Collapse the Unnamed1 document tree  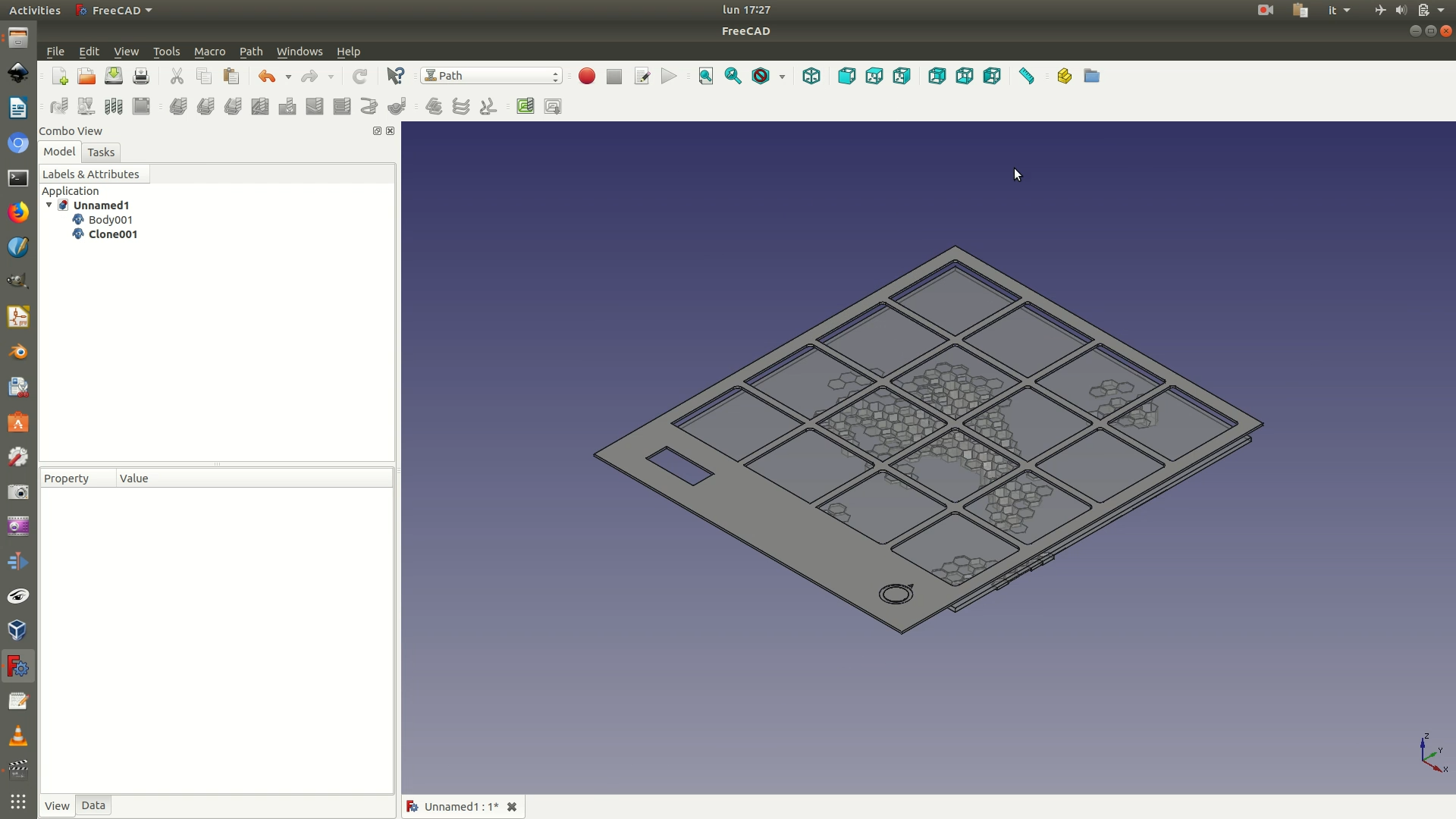click(x=49, y=206)
